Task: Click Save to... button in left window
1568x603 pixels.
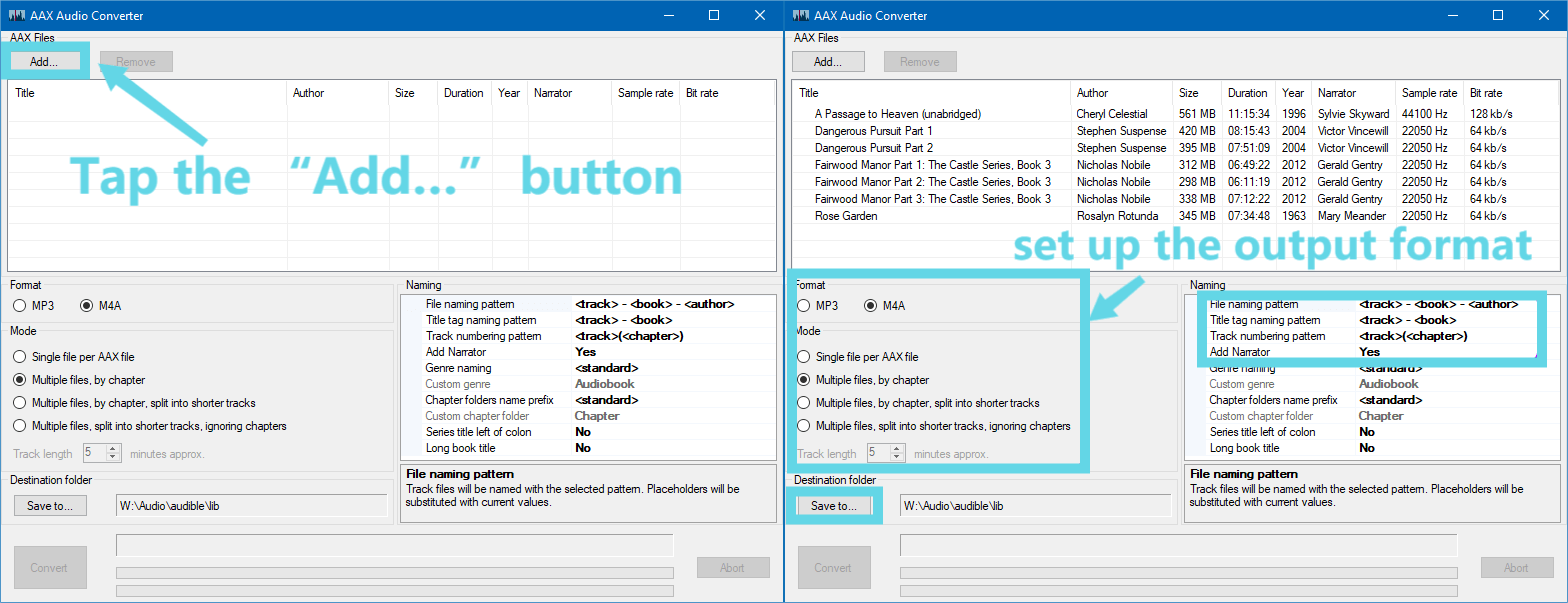Action: point(50,506)
